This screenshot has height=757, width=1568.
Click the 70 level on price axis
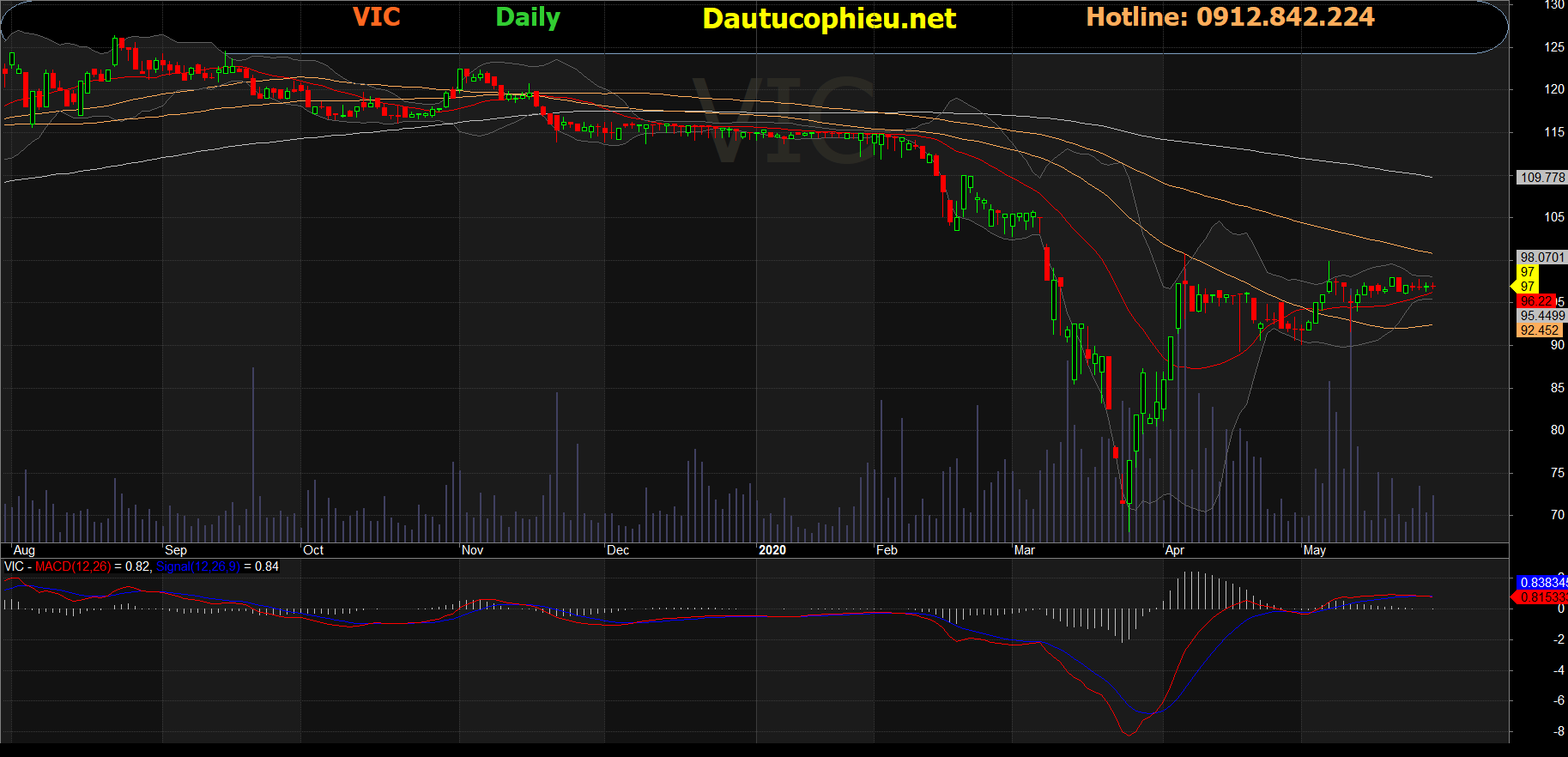tap(1557, 515)
